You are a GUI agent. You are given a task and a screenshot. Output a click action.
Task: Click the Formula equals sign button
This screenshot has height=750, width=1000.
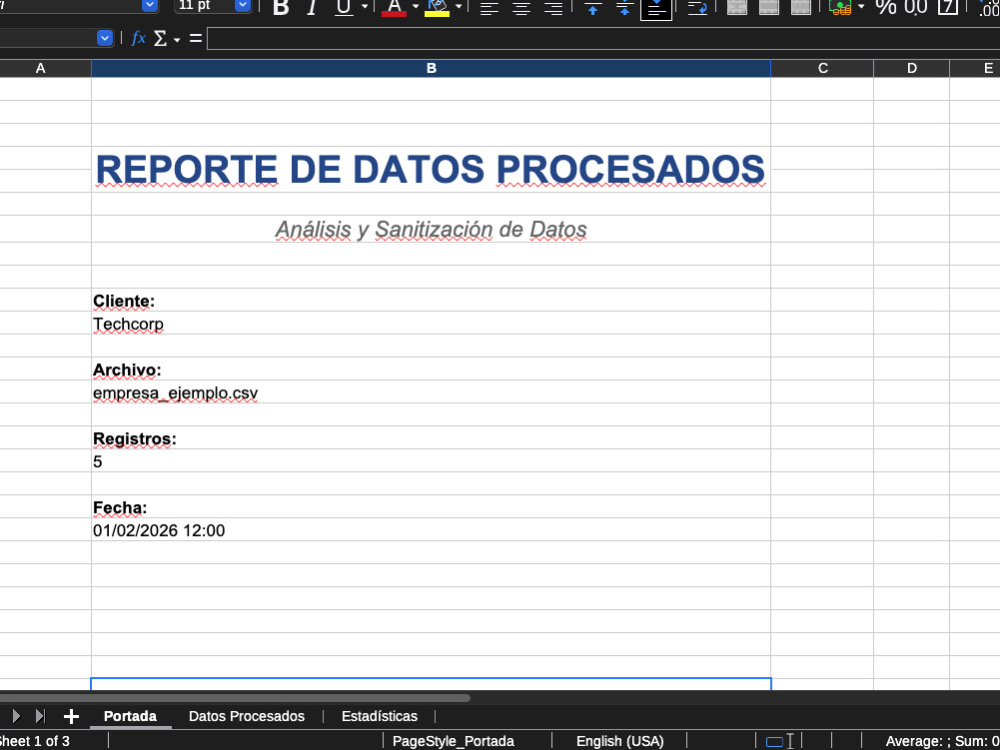pyautogui.click(x=196, y=38)
